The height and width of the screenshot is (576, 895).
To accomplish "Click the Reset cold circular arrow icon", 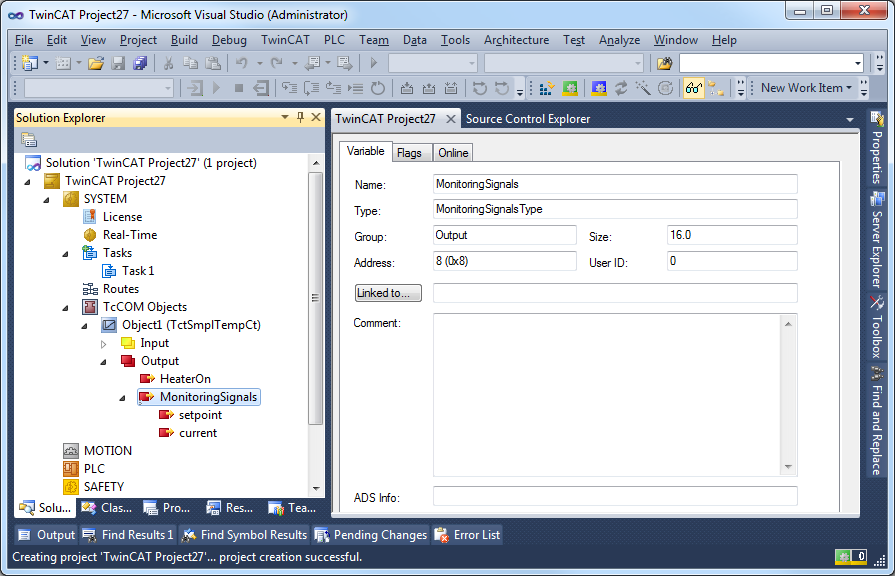I will pos(378,88).
